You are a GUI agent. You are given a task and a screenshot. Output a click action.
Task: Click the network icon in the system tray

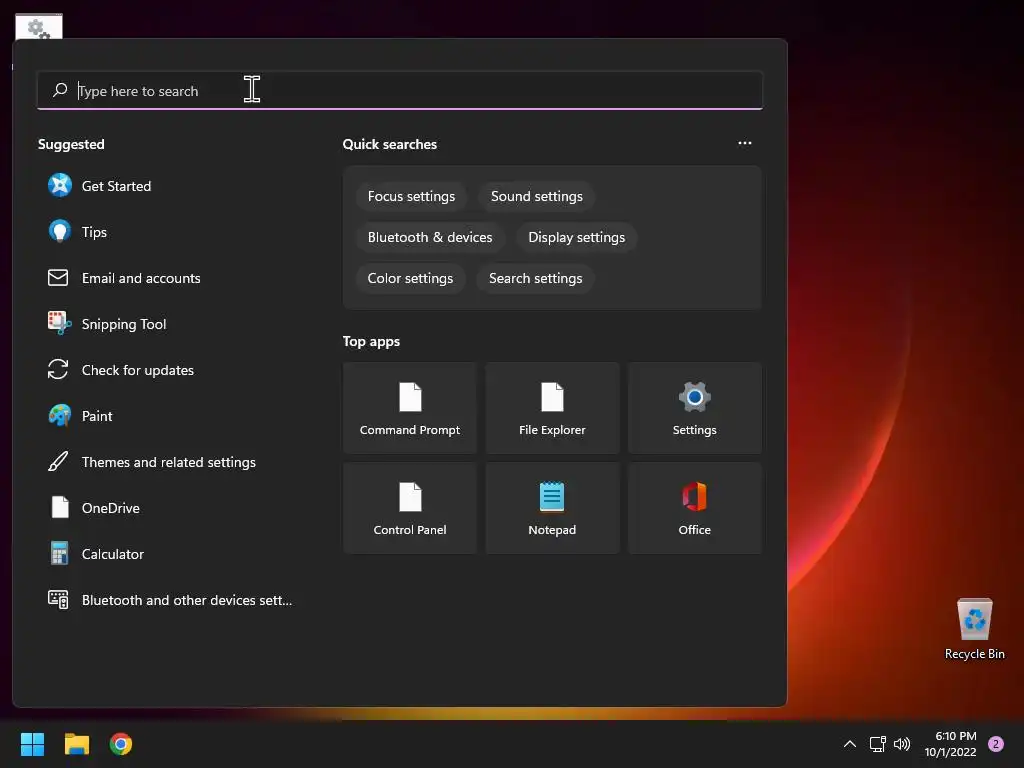(877, 744)
